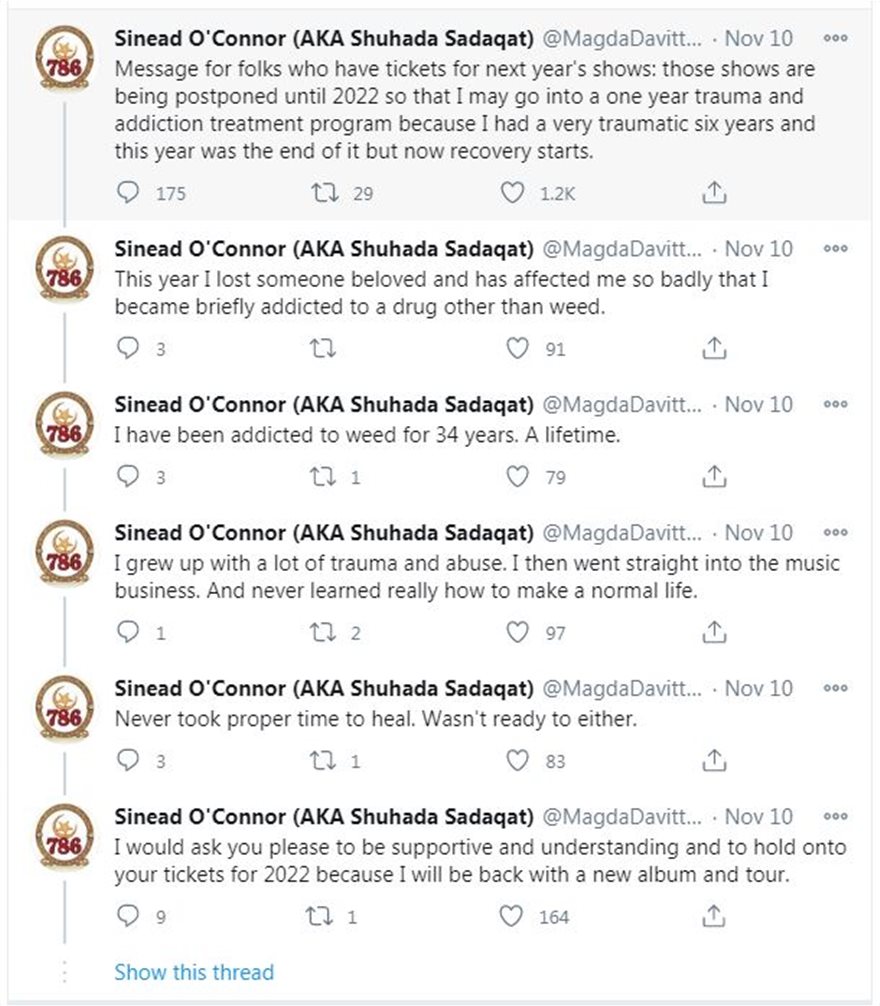880x1006 pixels.
Task: Reply to the 'be supportive and understanding' tweet
Action: click(x=129, y=916)
